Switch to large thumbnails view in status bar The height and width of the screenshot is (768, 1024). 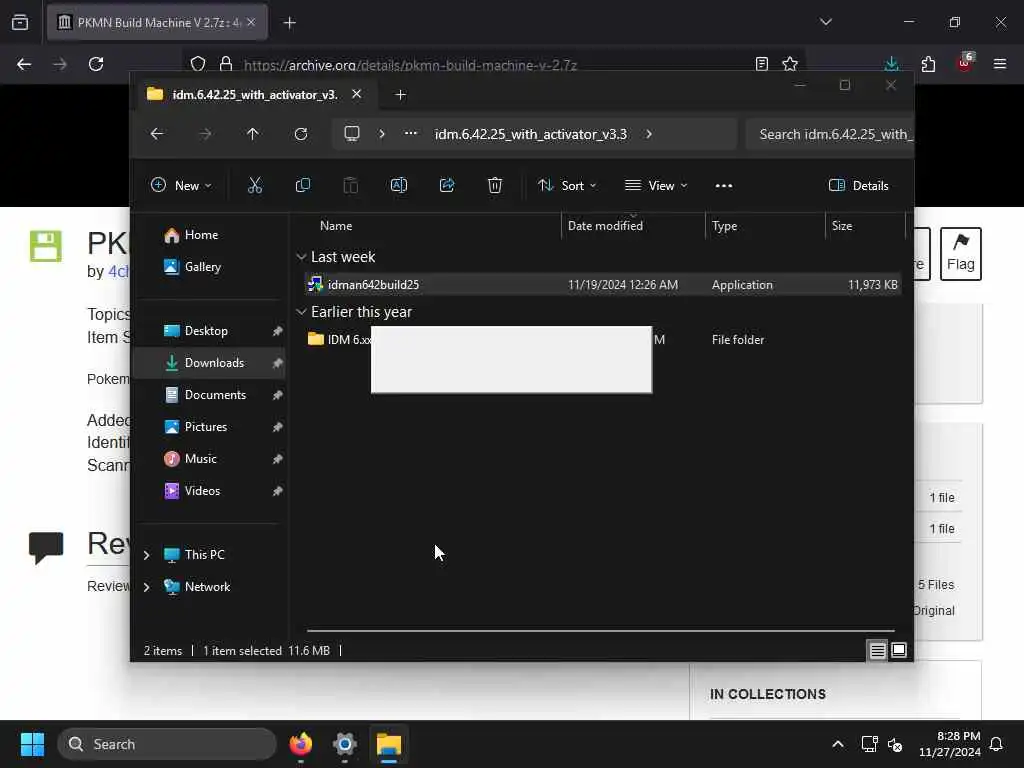[x=899, y=650]
